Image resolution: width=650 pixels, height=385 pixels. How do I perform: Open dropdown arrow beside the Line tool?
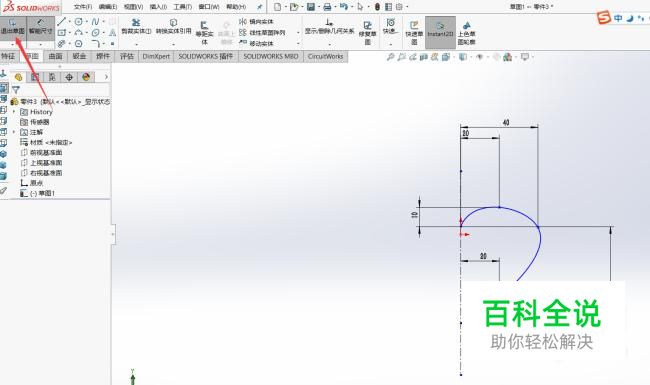click(69, 22)
